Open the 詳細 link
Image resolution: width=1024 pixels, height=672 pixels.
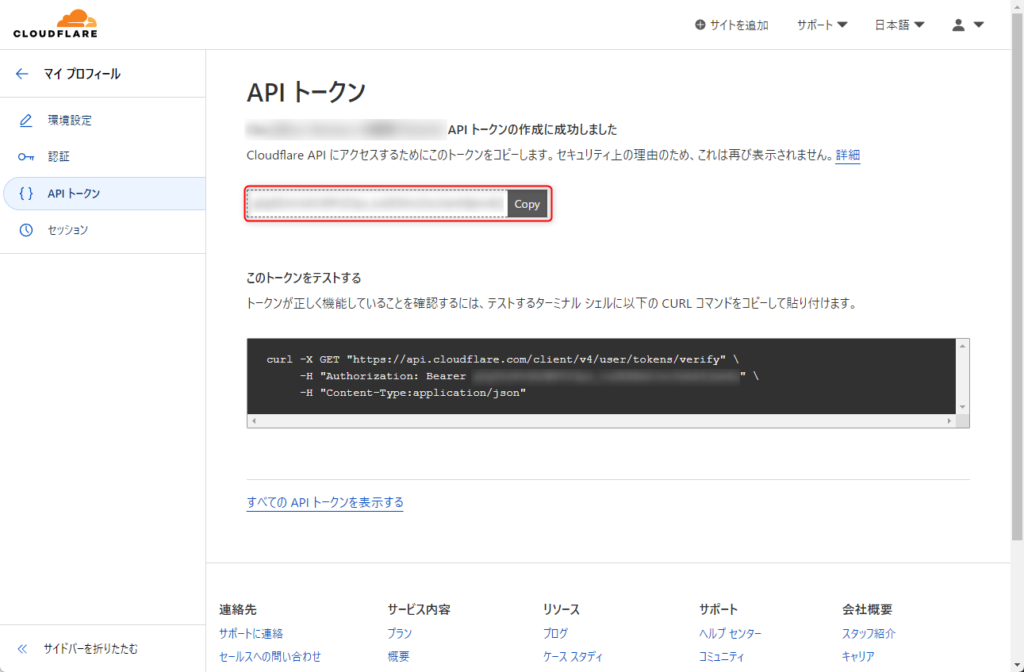click(x=848, y=155)
